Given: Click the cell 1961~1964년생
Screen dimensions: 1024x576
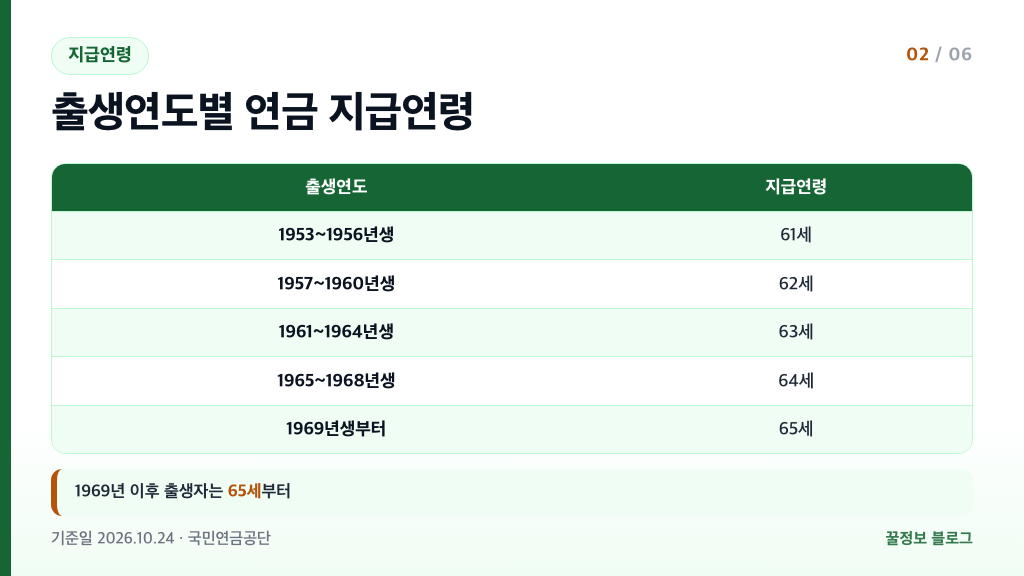Looking at the screenshot, I should (x=336, y=332).
